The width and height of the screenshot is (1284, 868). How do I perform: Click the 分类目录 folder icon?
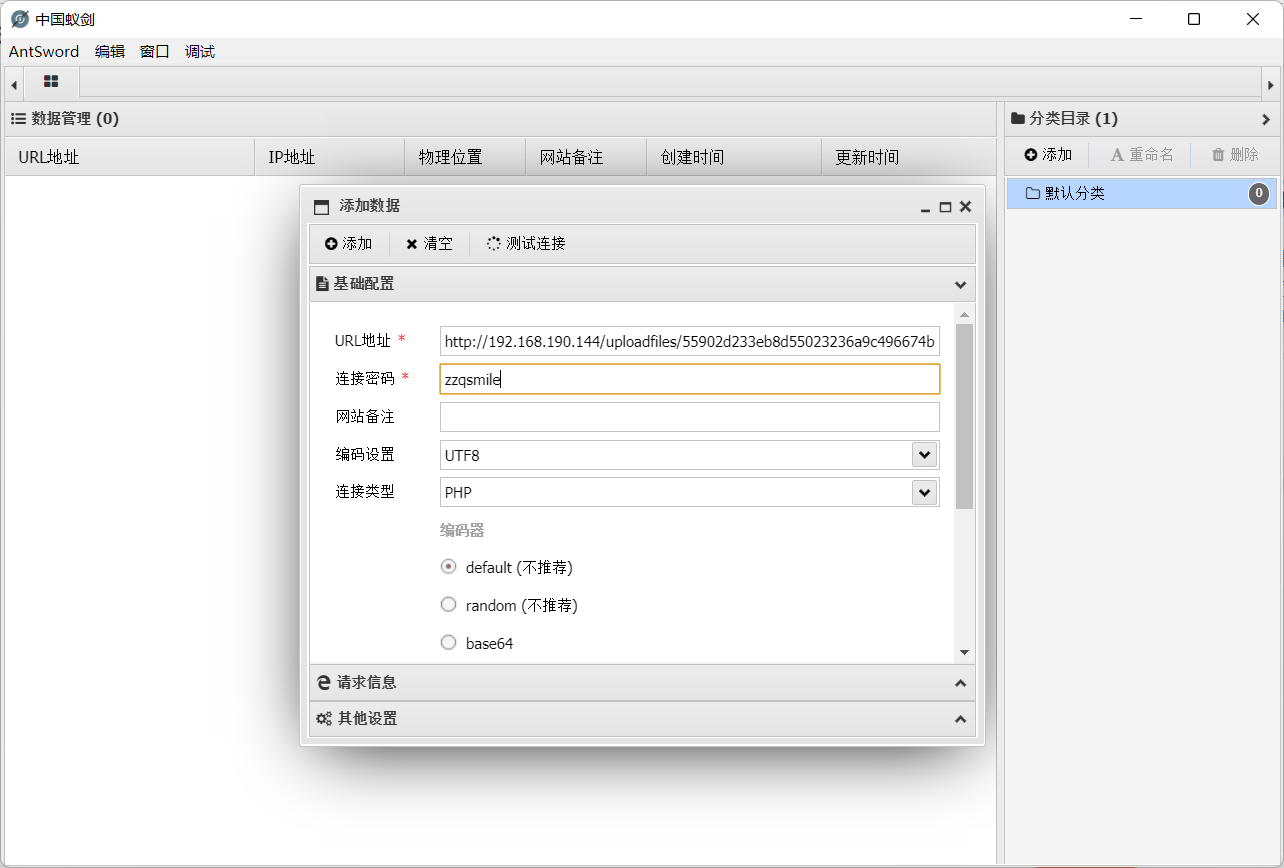click(x=1018, y=119)
